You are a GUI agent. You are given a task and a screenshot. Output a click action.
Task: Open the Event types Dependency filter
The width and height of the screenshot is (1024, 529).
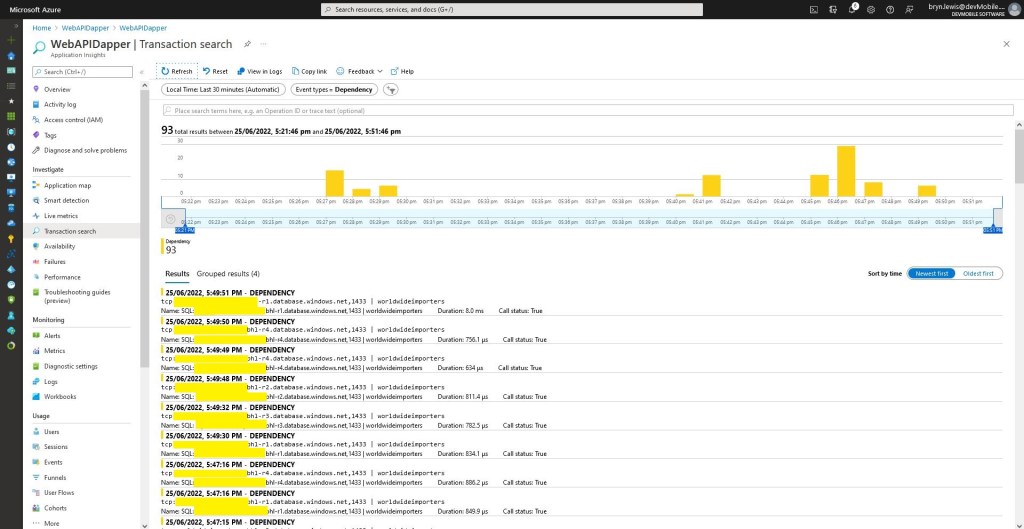point(333,90)
